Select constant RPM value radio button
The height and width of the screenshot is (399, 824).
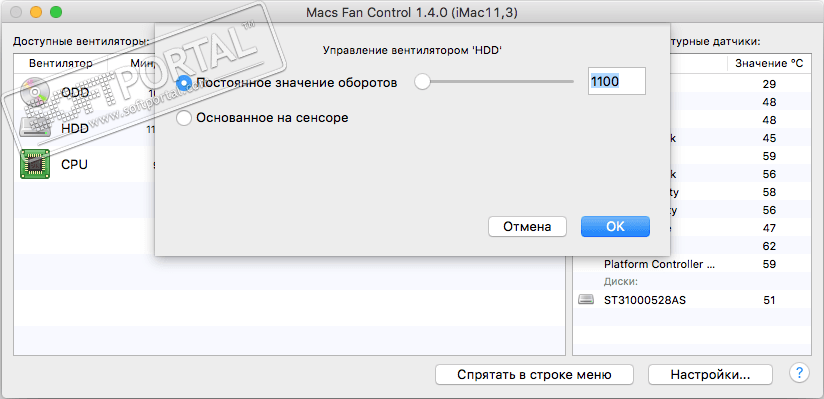pos(184,83)
